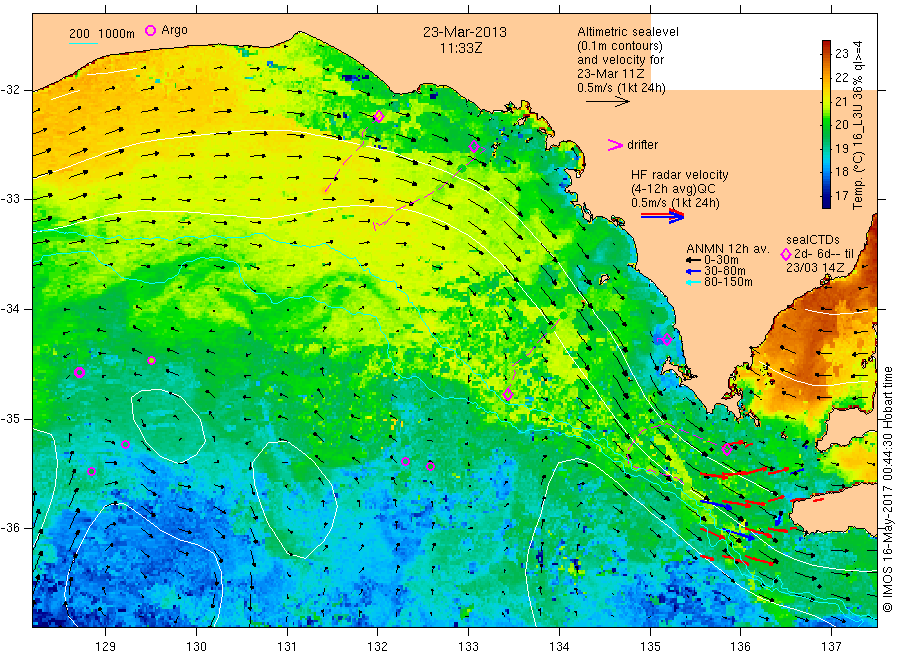Click the blue 30-80m ANMN legend arrow
The image size is (900, 660).
tap(694, 271)
